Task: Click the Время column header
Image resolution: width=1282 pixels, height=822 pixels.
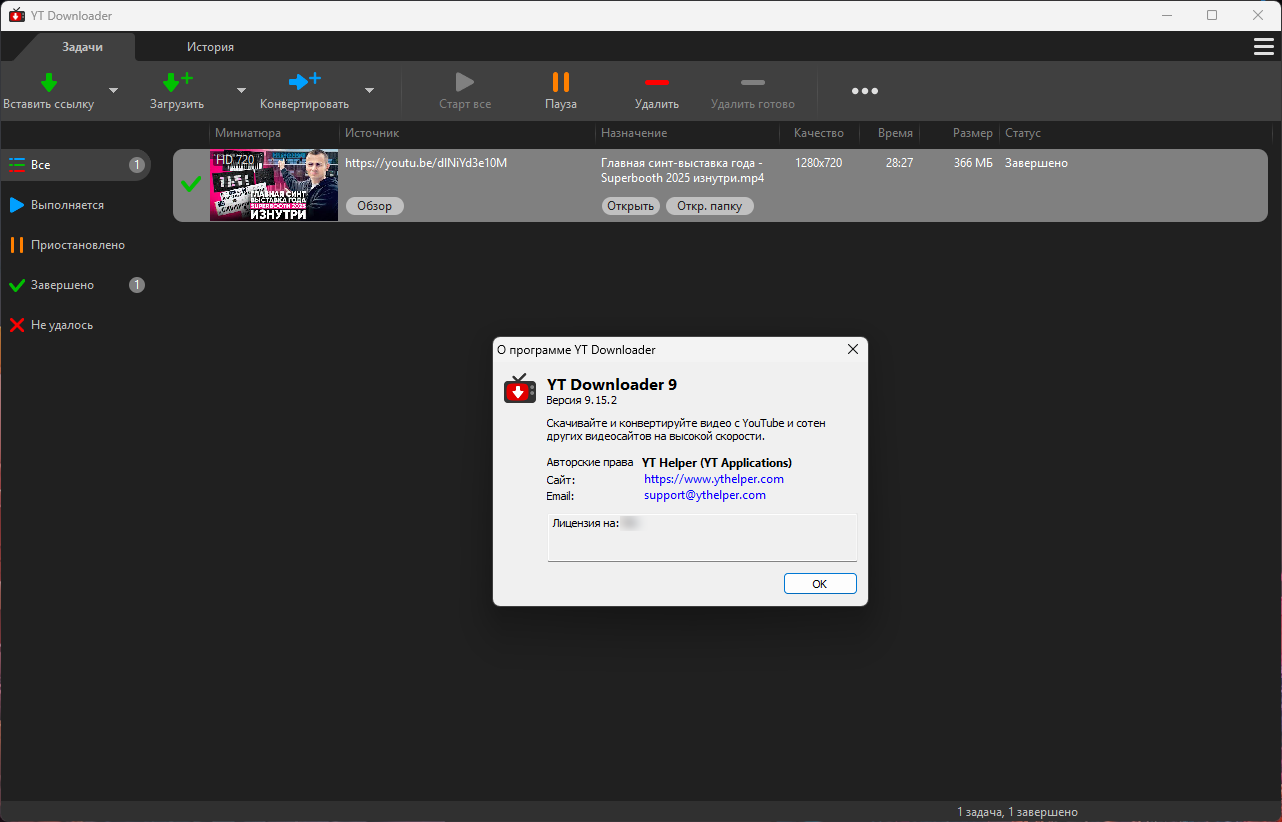Action: [x=895, y=133]
